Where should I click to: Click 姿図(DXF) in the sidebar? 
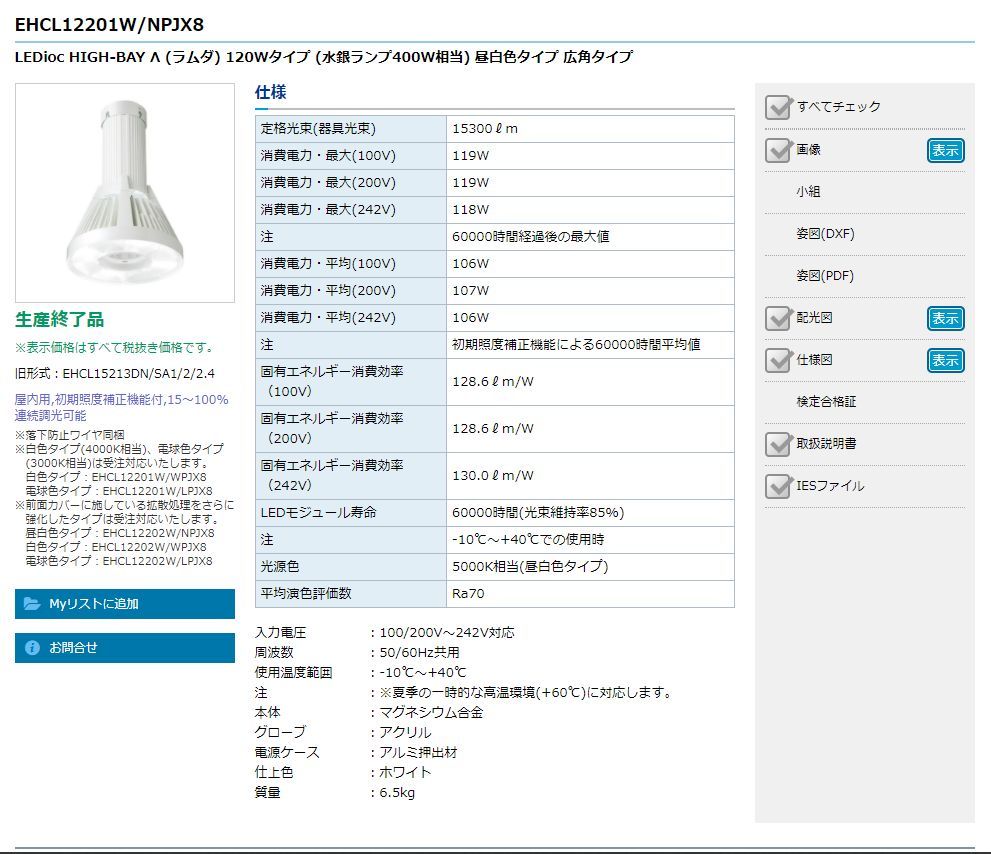pos(825,234)
